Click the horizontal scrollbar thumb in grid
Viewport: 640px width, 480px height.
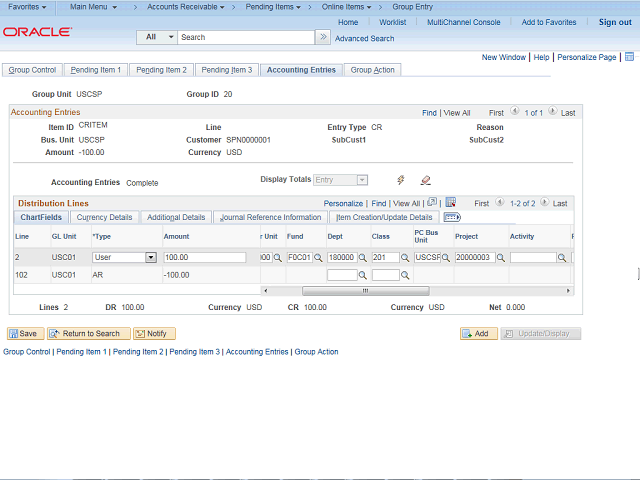(365, 291)
